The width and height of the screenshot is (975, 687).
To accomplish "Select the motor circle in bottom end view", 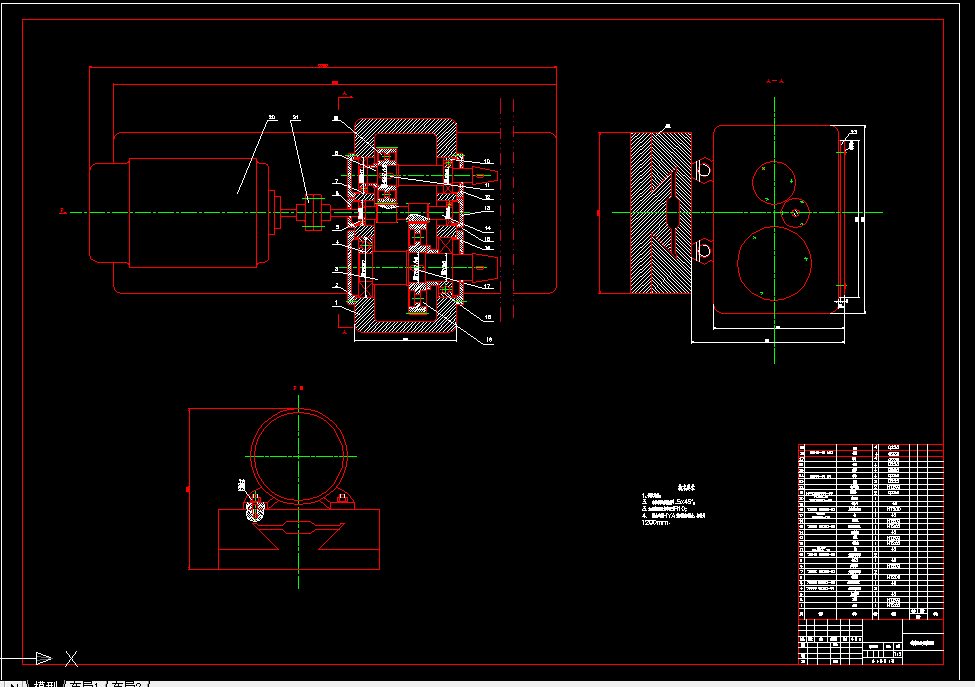I will 299,456.
